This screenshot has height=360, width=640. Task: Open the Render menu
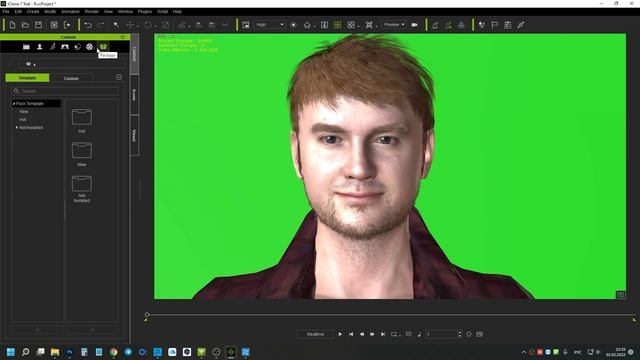coord(91,11)
